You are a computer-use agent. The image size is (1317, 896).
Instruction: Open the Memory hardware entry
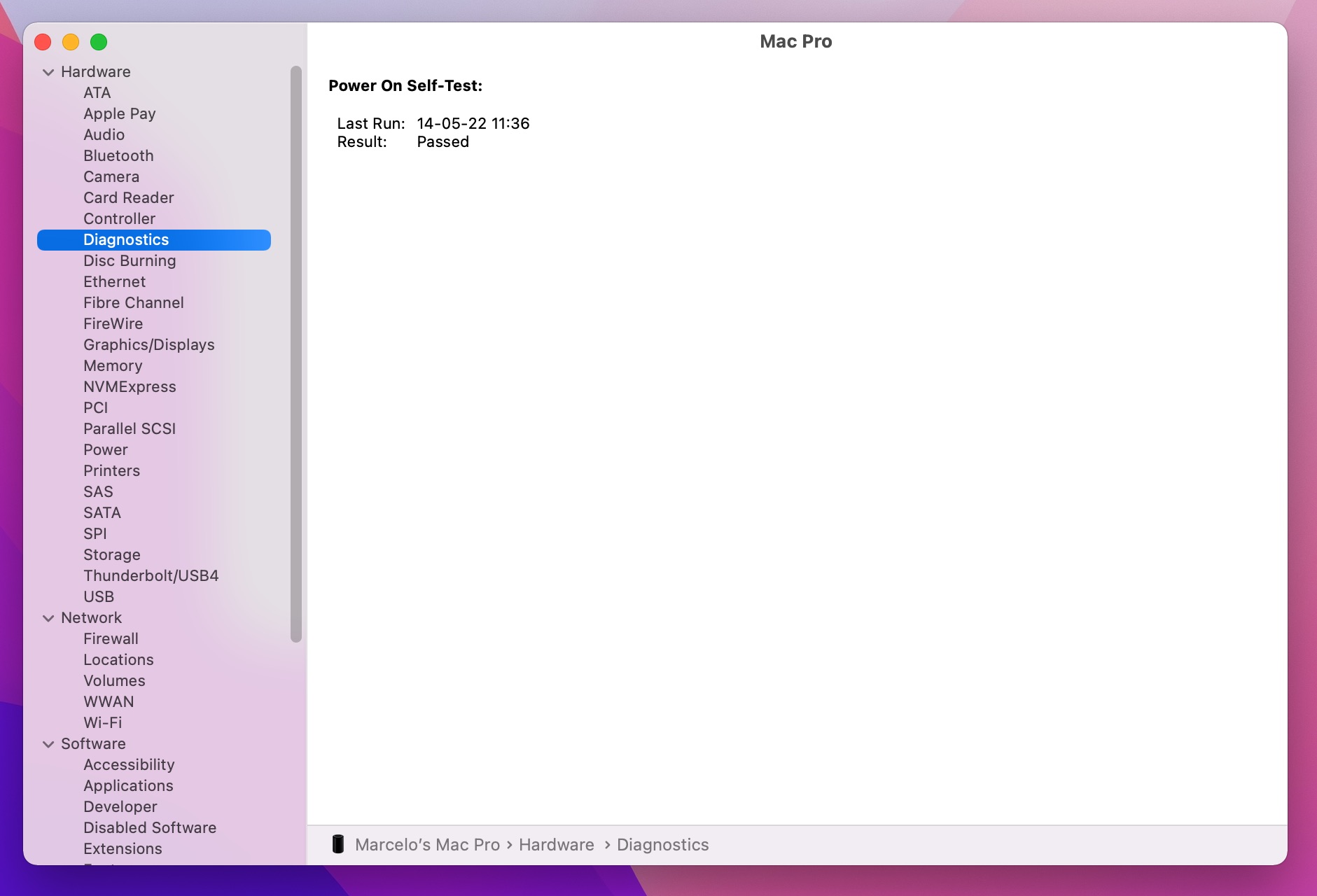coord(113,365)
